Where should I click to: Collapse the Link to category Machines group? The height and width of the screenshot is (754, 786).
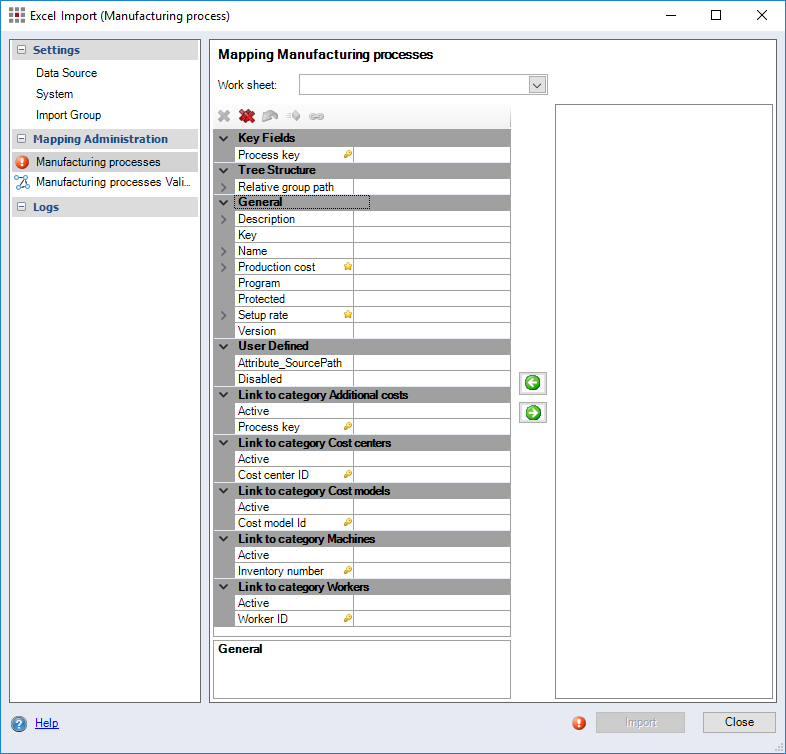(x=224, y=539)
